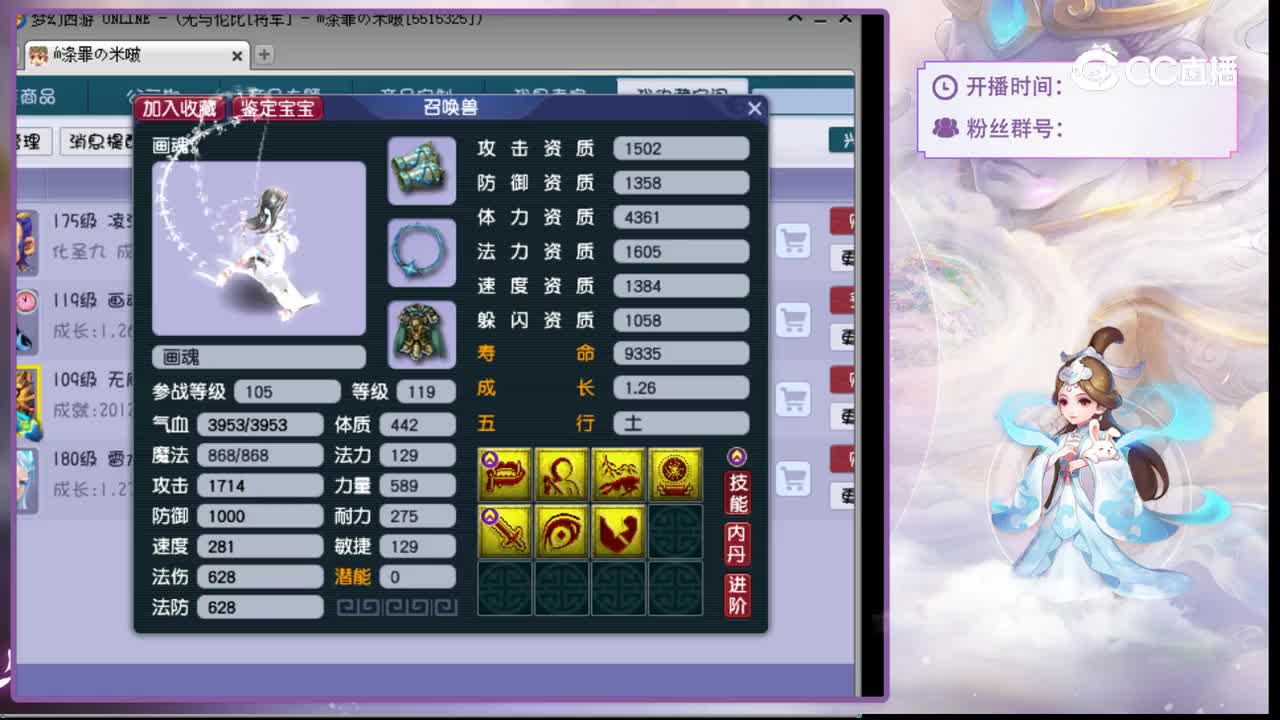Add the 109级 listing to cart
Image resolution: width=1280 pixels, height=720 pixels.
click(794, 399)
